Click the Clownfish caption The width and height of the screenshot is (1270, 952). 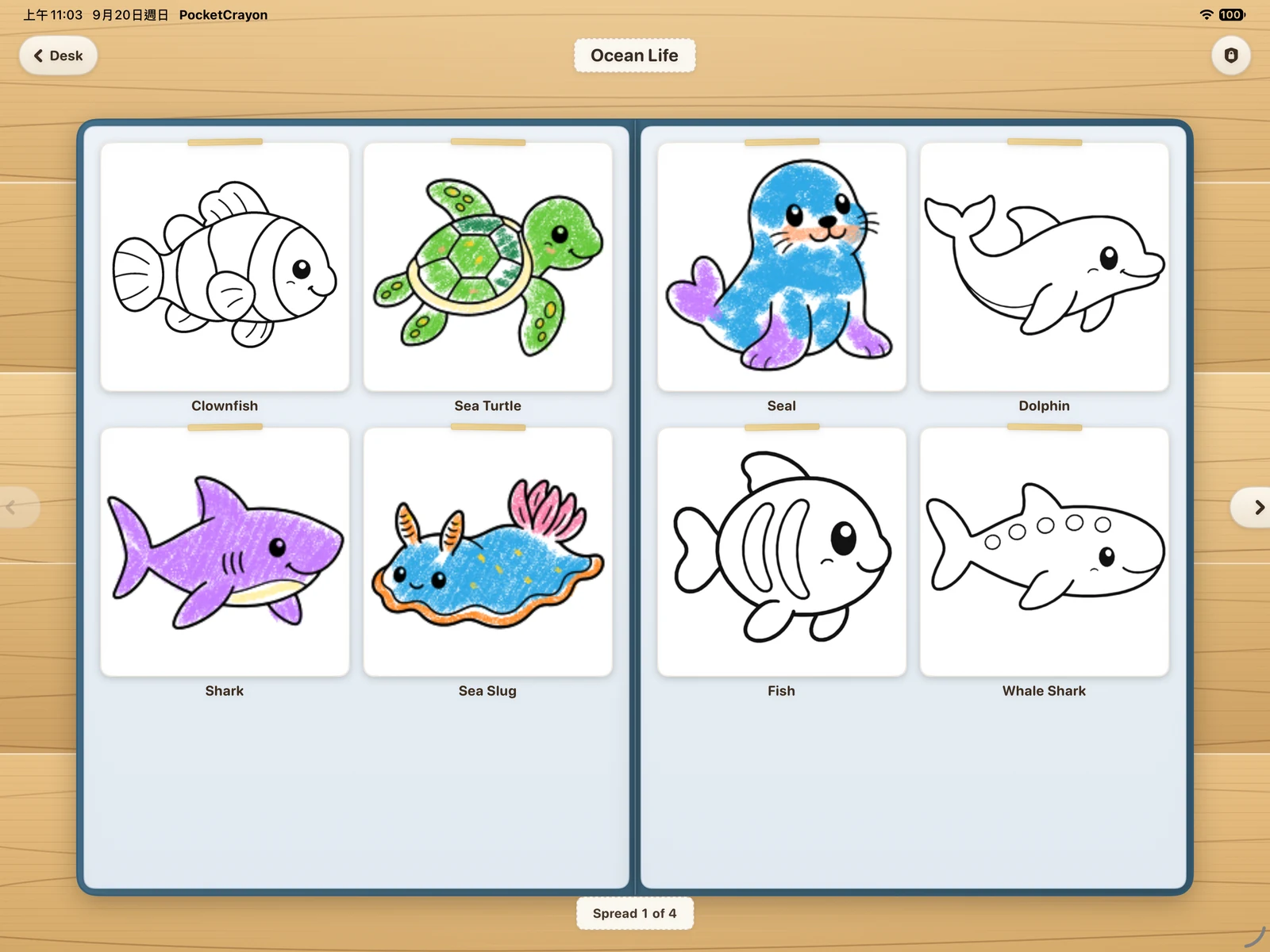225,405
